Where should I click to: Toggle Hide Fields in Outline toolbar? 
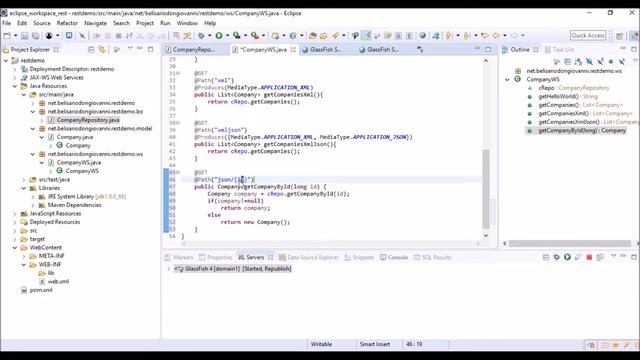[589, 62]
